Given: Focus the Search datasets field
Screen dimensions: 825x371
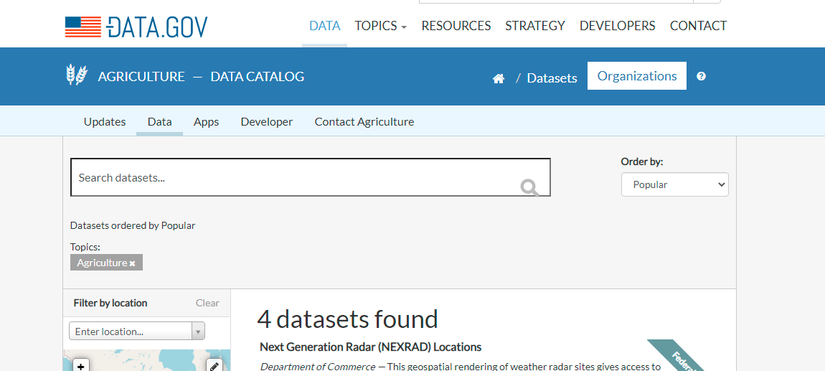Looking at the screenshot, I should pyautogui.click(x=310, y=177).
